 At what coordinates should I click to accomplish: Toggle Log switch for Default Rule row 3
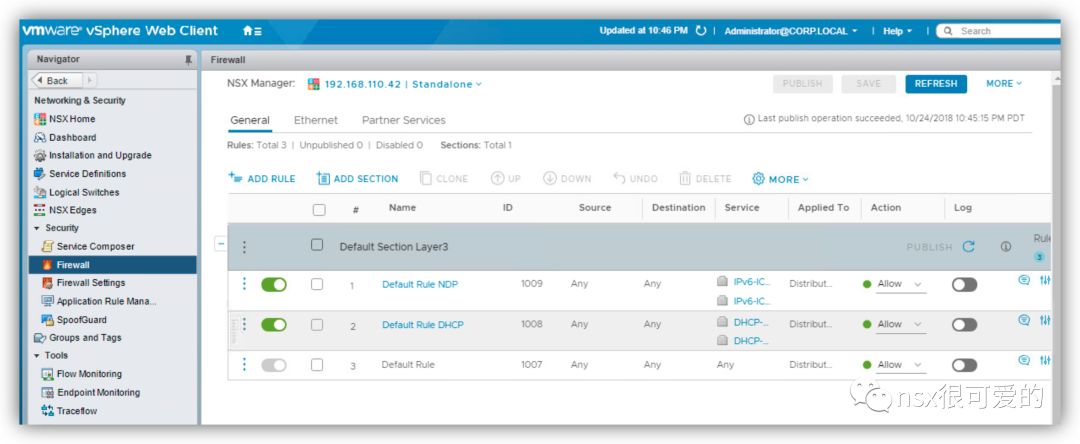tap(964, 365)
